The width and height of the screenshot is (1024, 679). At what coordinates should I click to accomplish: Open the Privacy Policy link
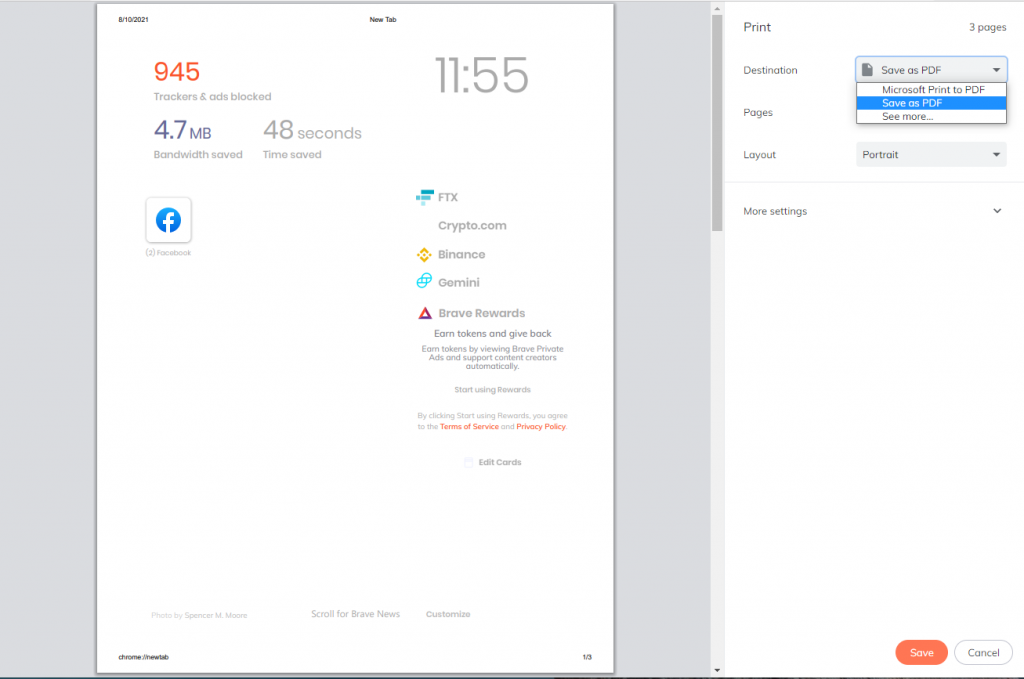(x=540, y=425)
